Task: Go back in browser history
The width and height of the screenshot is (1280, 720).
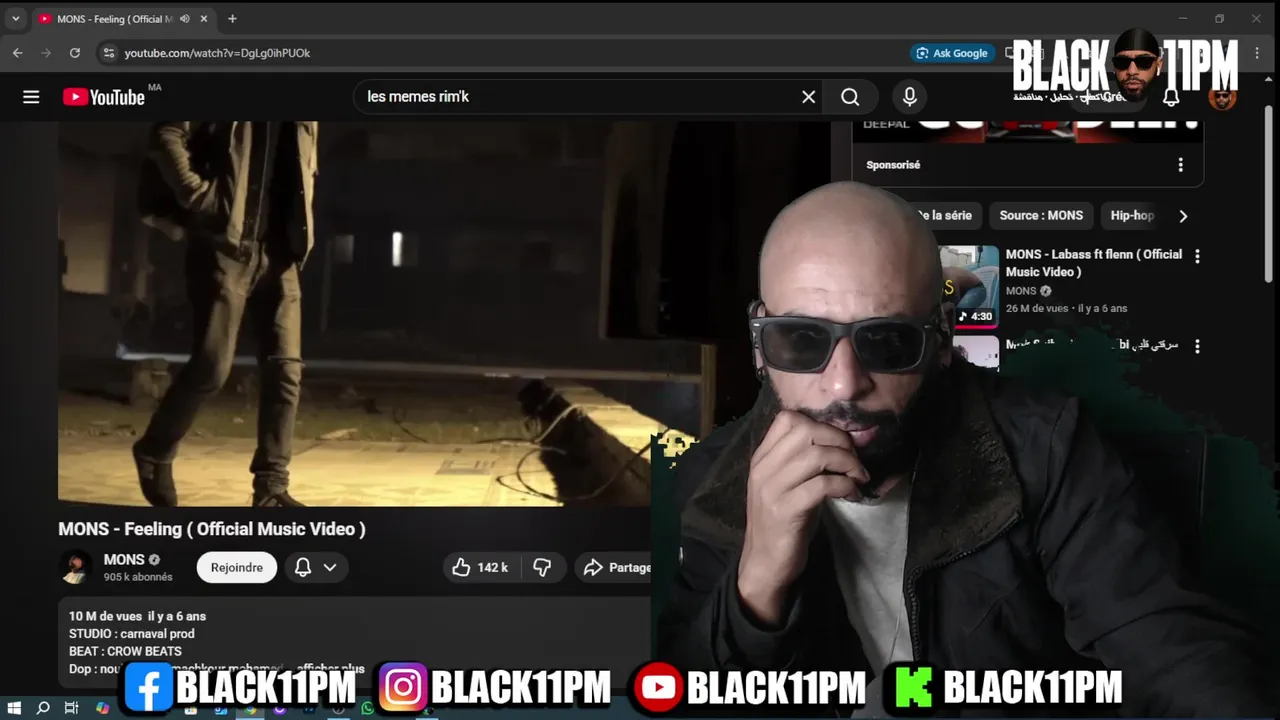Action: (x=17, y=53)
